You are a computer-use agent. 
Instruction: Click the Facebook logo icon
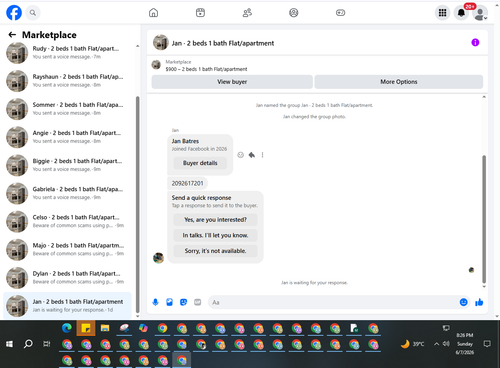click(14, 13)
